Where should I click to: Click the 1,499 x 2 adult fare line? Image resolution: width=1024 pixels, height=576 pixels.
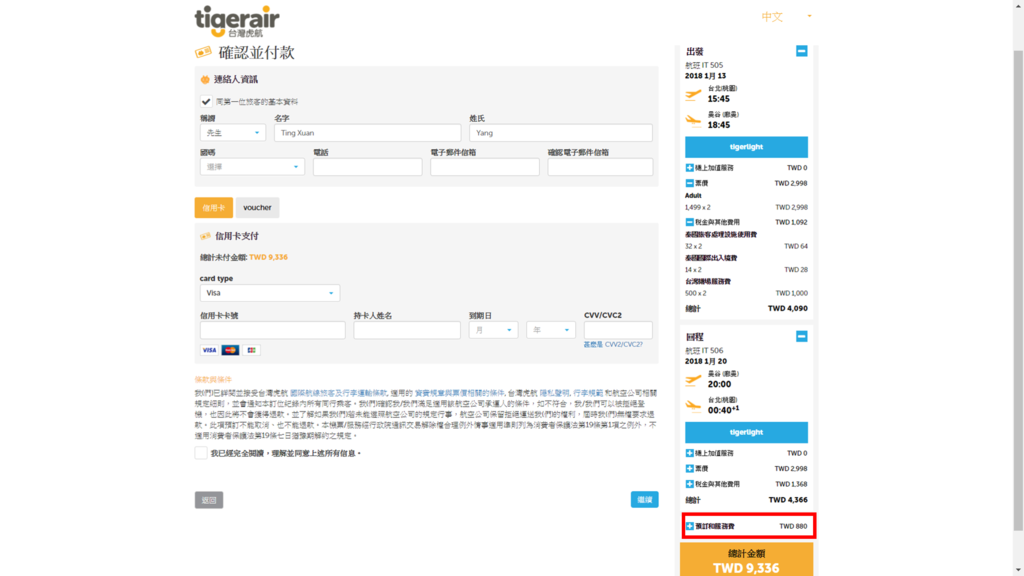pyautogui.click(x=746, y=208)
